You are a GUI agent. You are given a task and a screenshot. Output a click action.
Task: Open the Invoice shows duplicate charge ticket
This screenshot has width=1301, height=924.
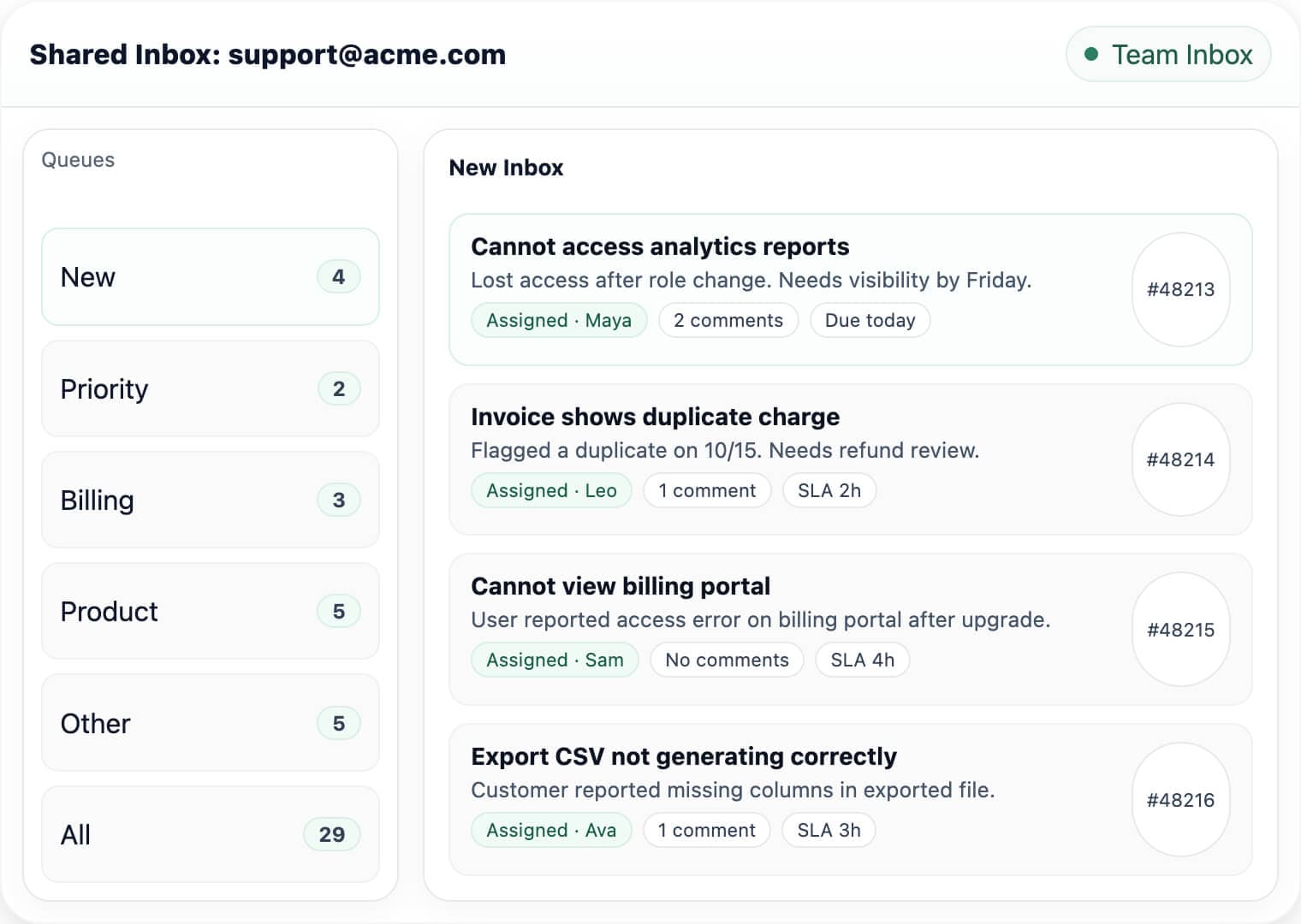656,417
